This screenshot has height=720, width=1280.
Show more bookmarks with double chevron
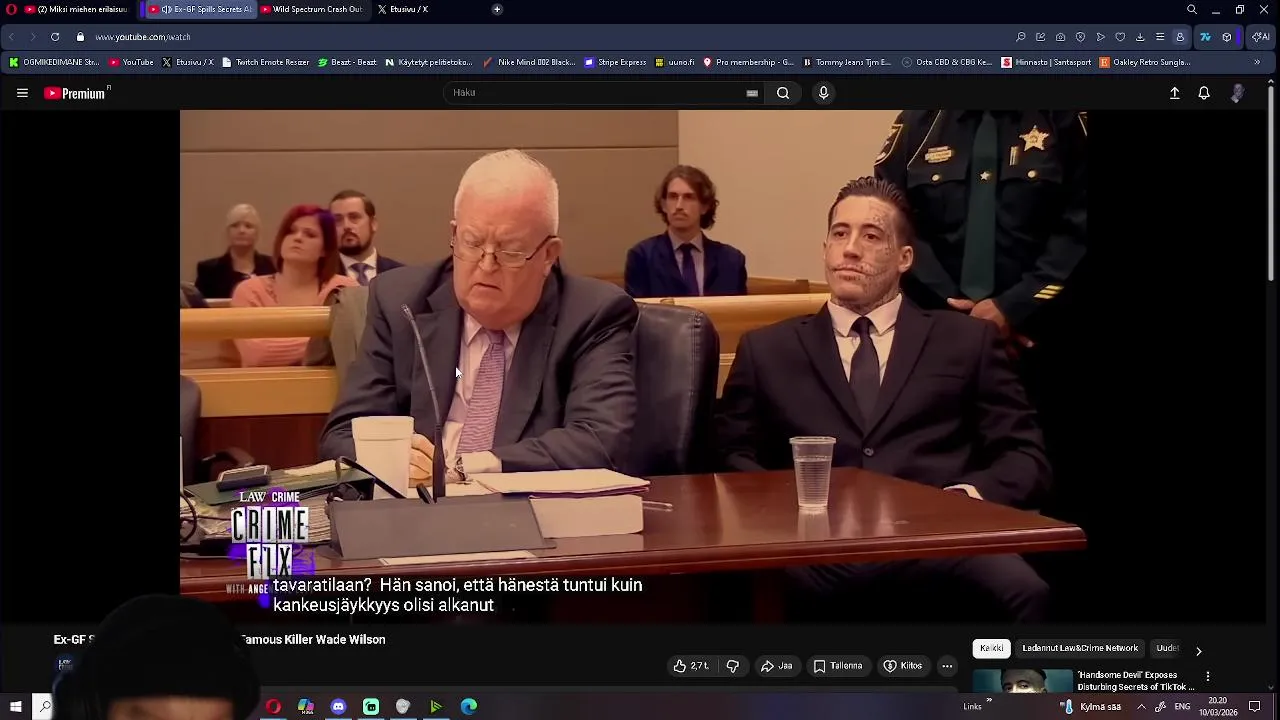[x=1257, y=62]
